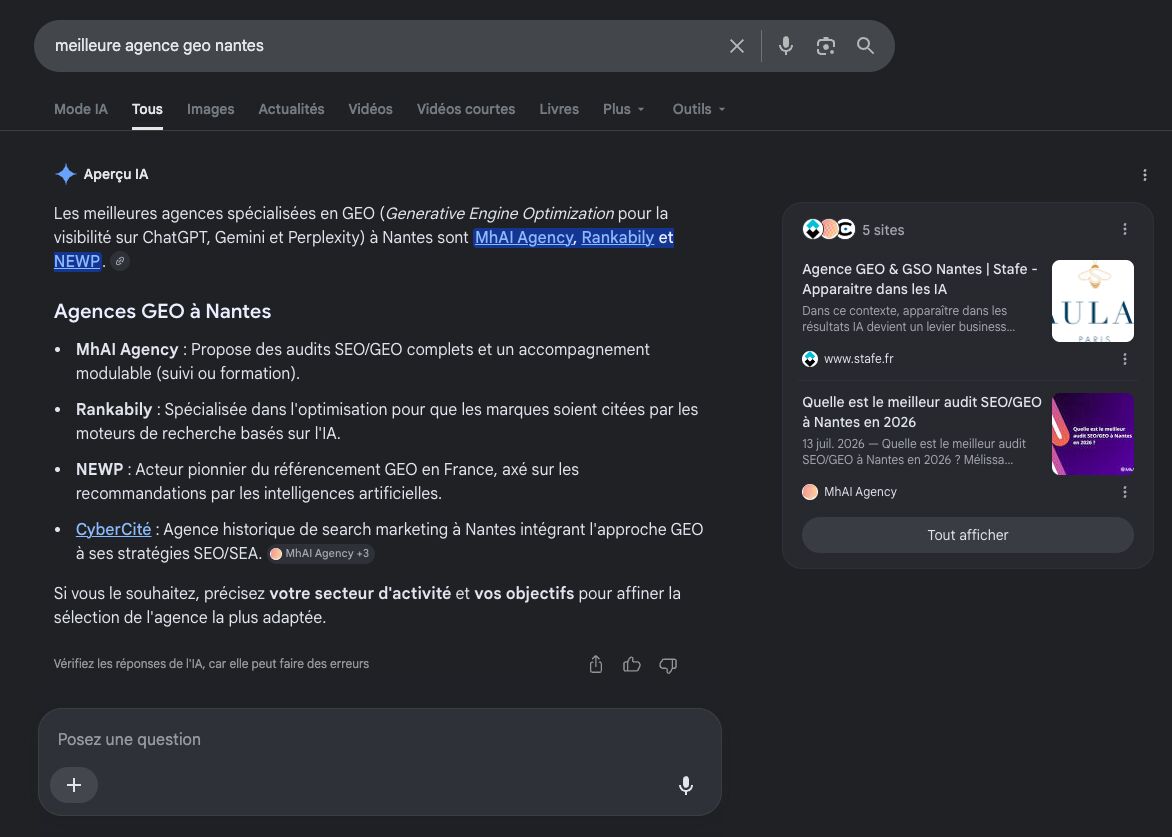Open meilleur audit SEO/GEO à Nantes article
The width and height of the screenshot is (1172, 837).
922,412
